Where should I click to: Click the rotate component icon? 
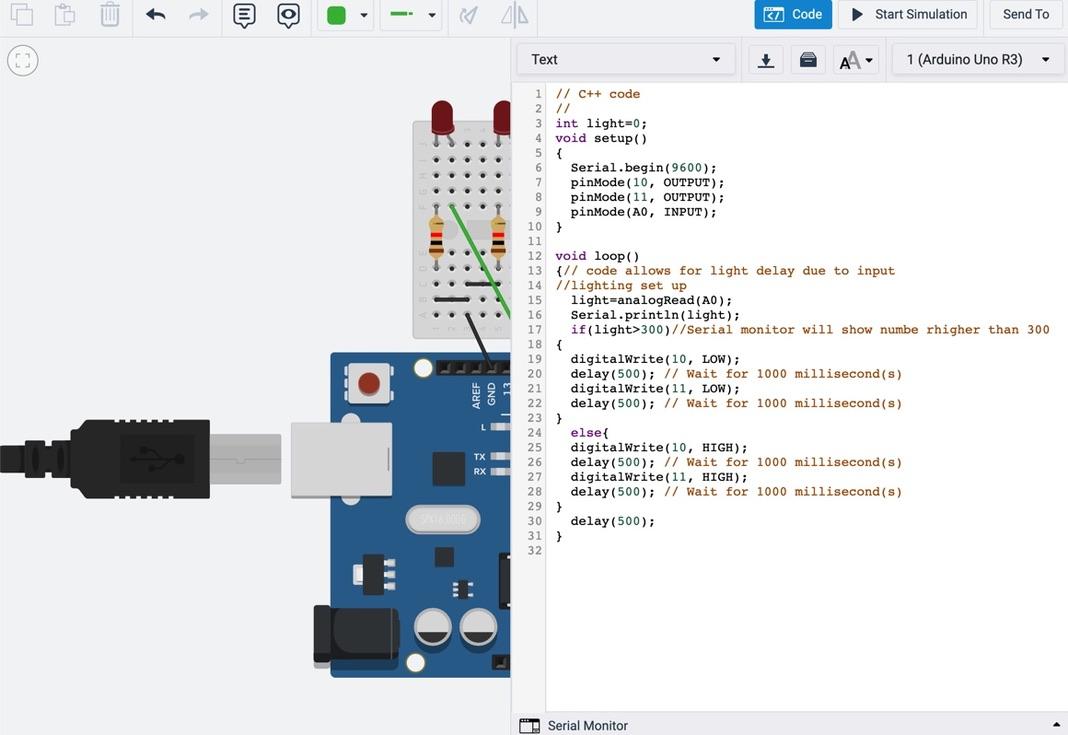click(x=469, y=15)
